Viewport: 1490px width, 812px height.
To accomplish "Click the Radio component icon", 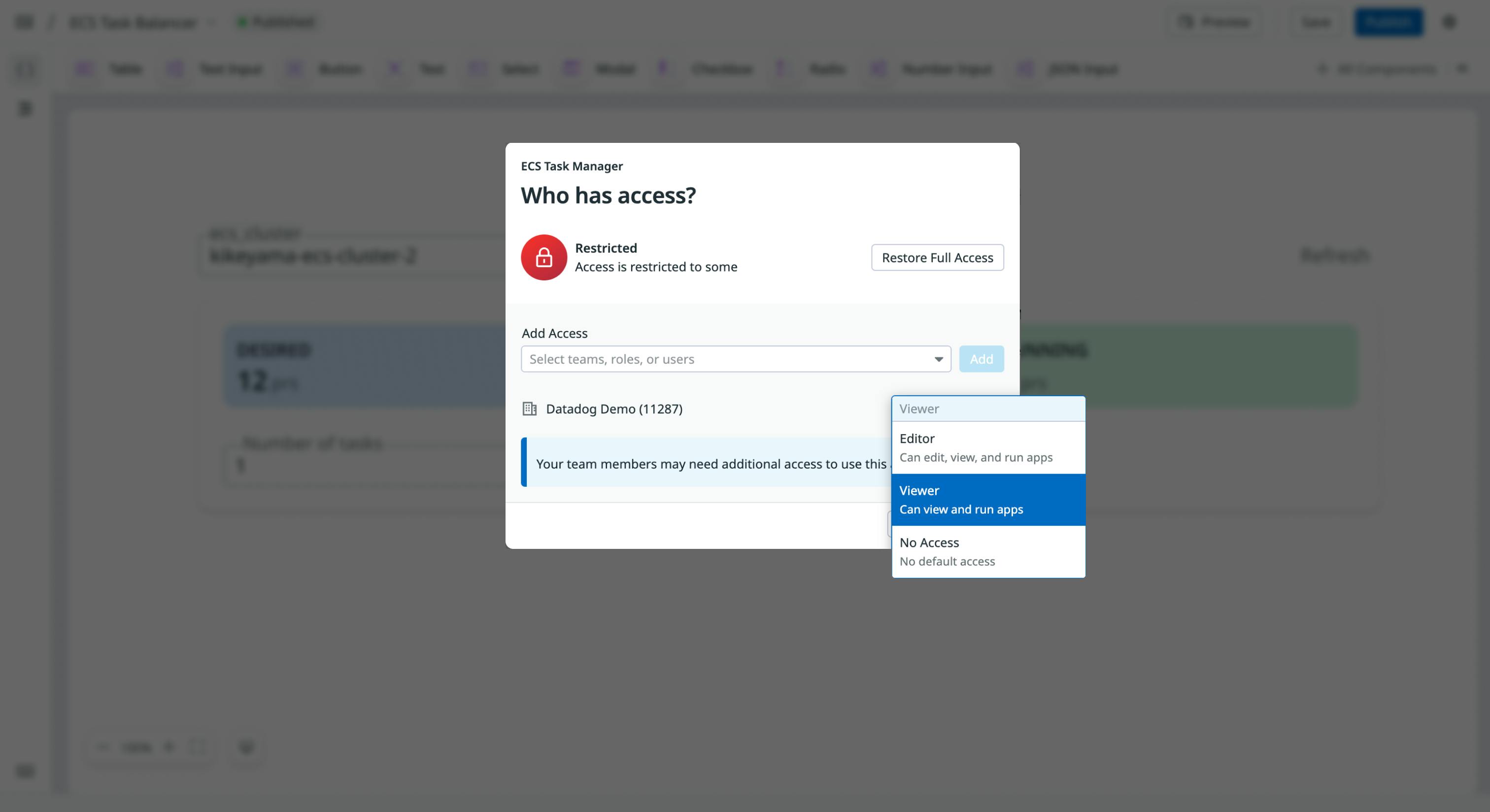I will coord(781,68).
